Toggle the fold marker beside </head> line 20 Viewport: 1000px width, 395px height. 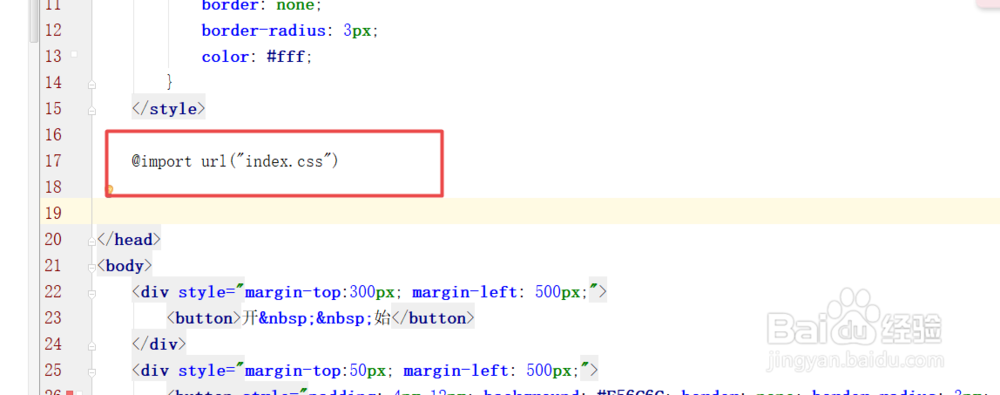pyautogui.click(x=92, y=241)
